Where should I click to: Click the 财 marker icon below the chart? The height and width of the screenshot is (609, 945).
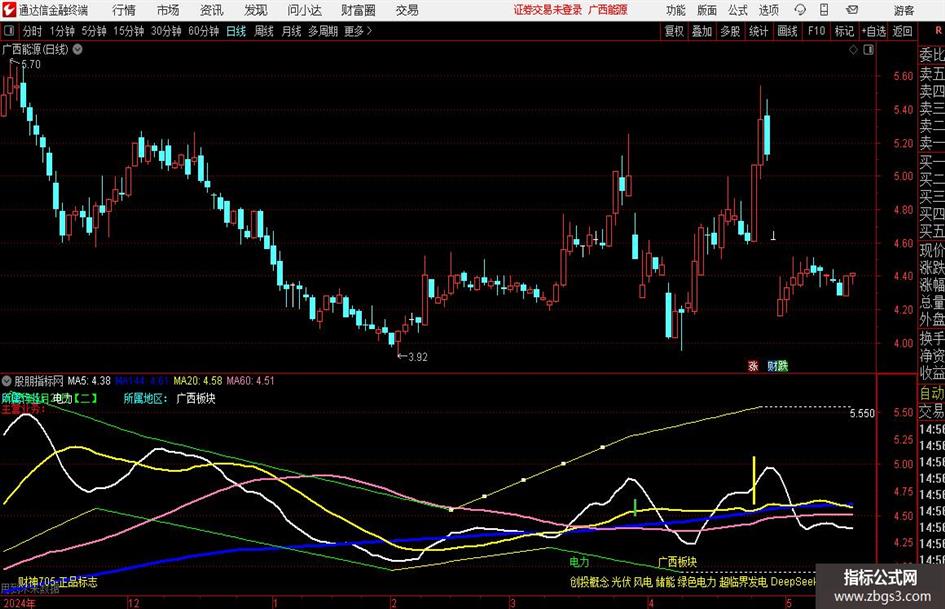pos(772,365)
